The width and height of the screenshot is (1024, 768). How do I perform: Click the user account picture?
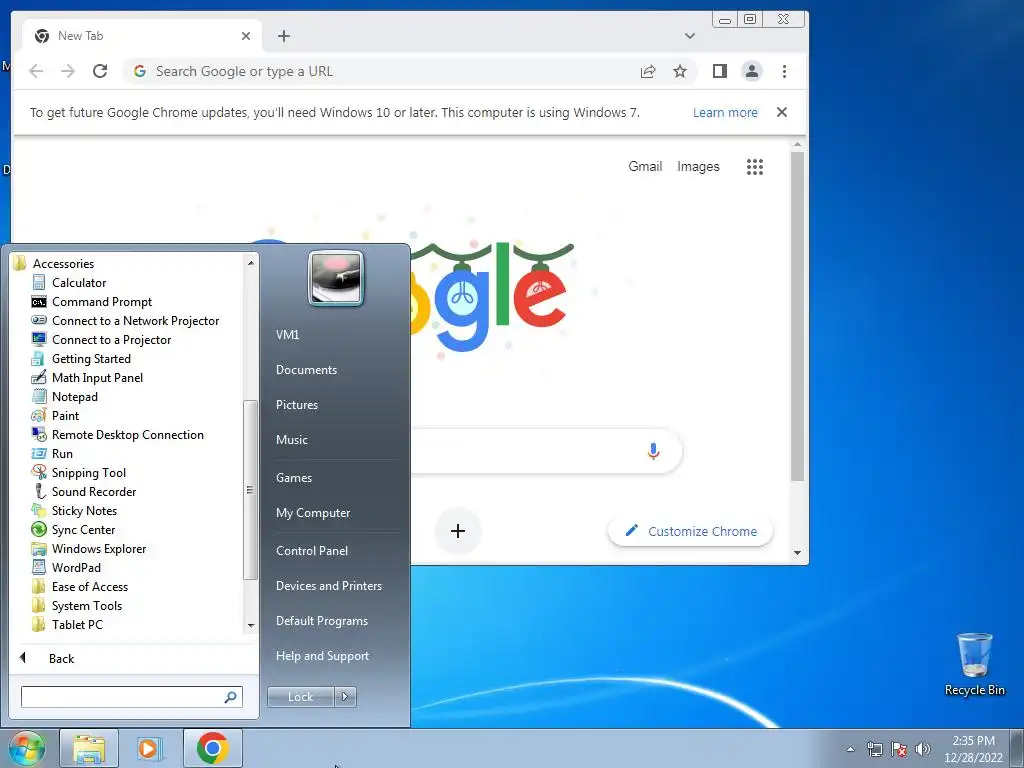336,278
